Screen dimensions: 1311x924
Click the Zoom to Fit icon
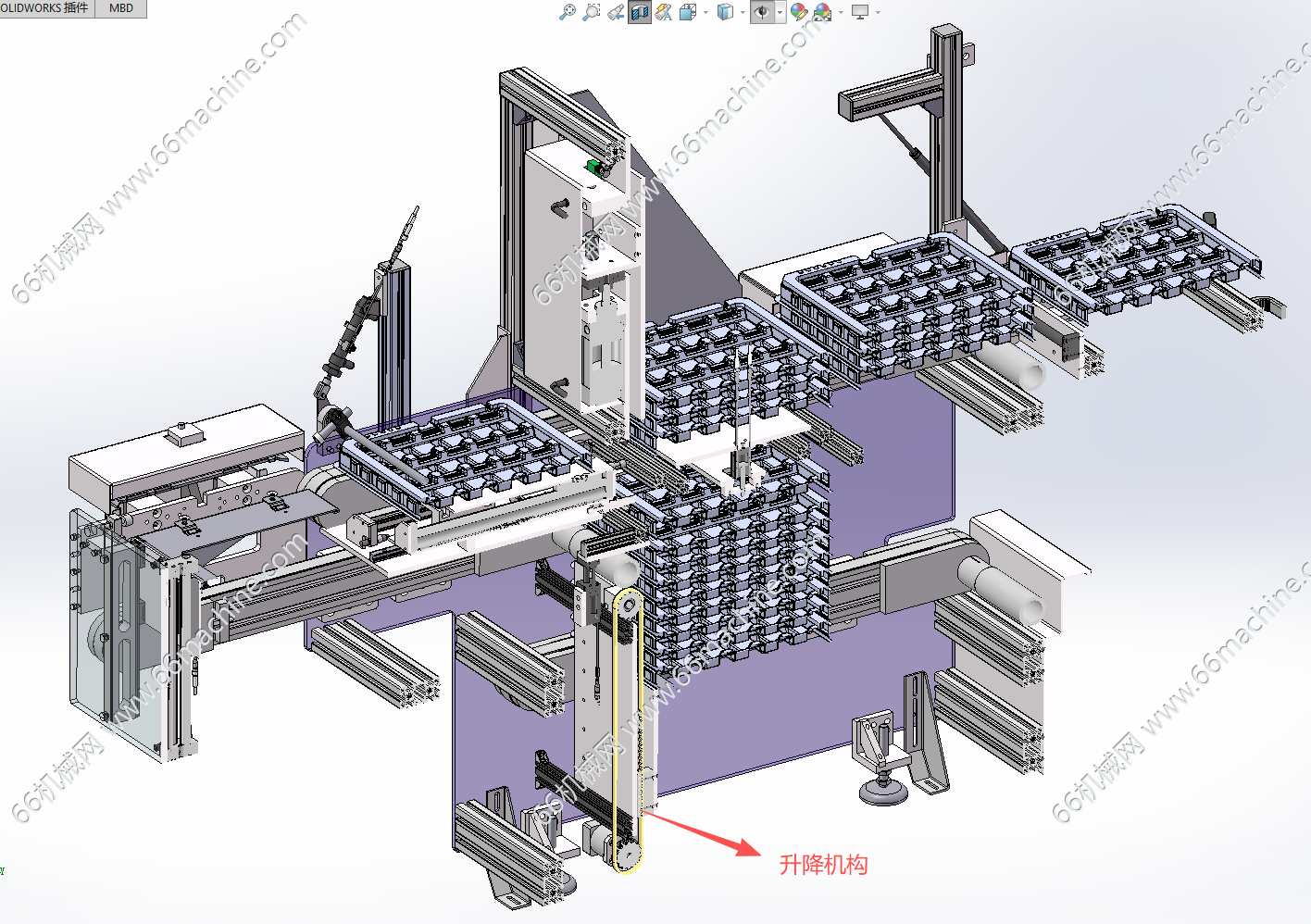pyautogui.click(x=568, y=12)
